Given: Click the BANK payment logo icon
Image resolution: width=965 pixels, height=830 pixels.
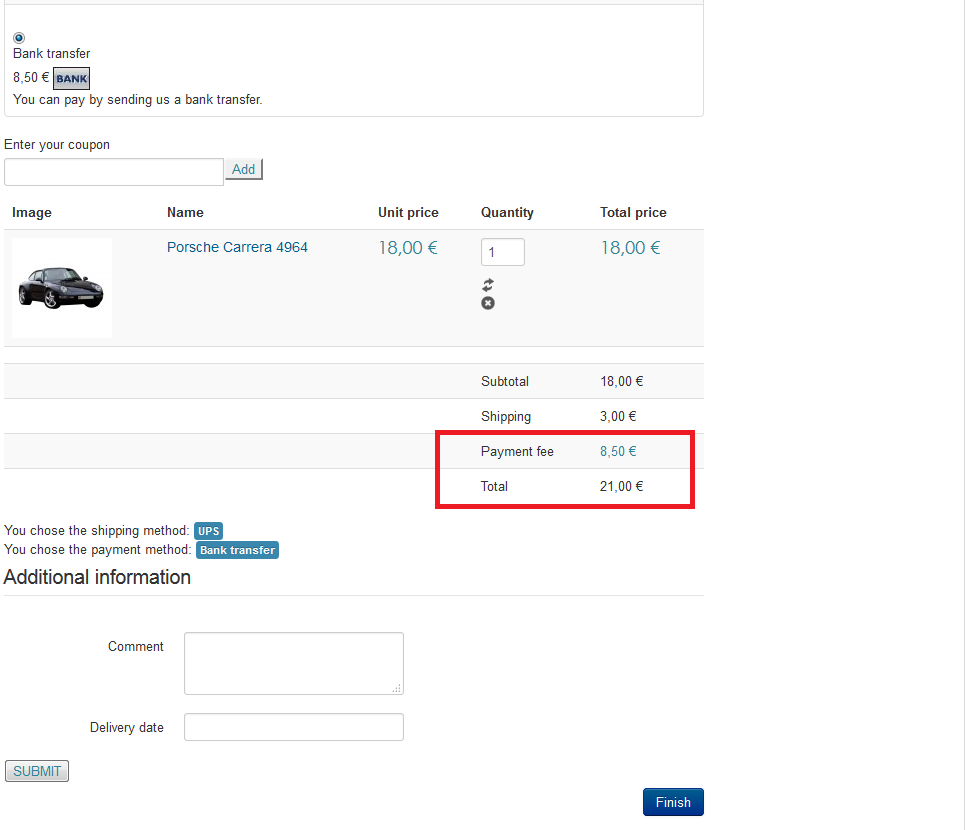Looking at the screenshot, I should tap(71, 78).
